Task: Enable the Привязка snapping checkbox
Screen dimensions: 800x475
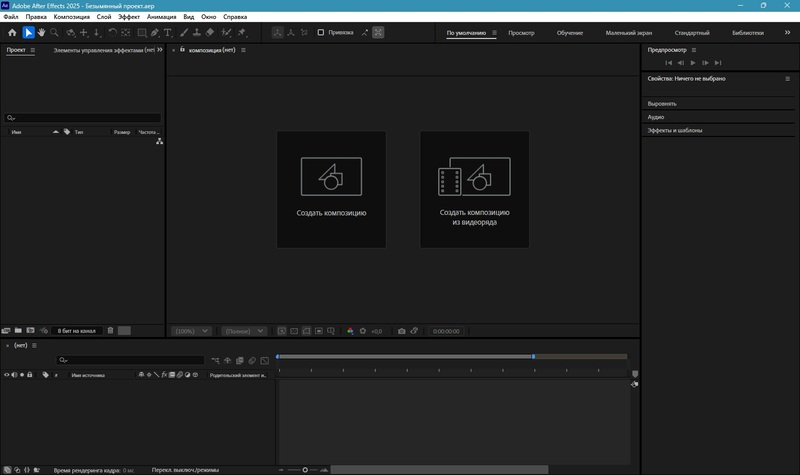Action: point(320,32)
